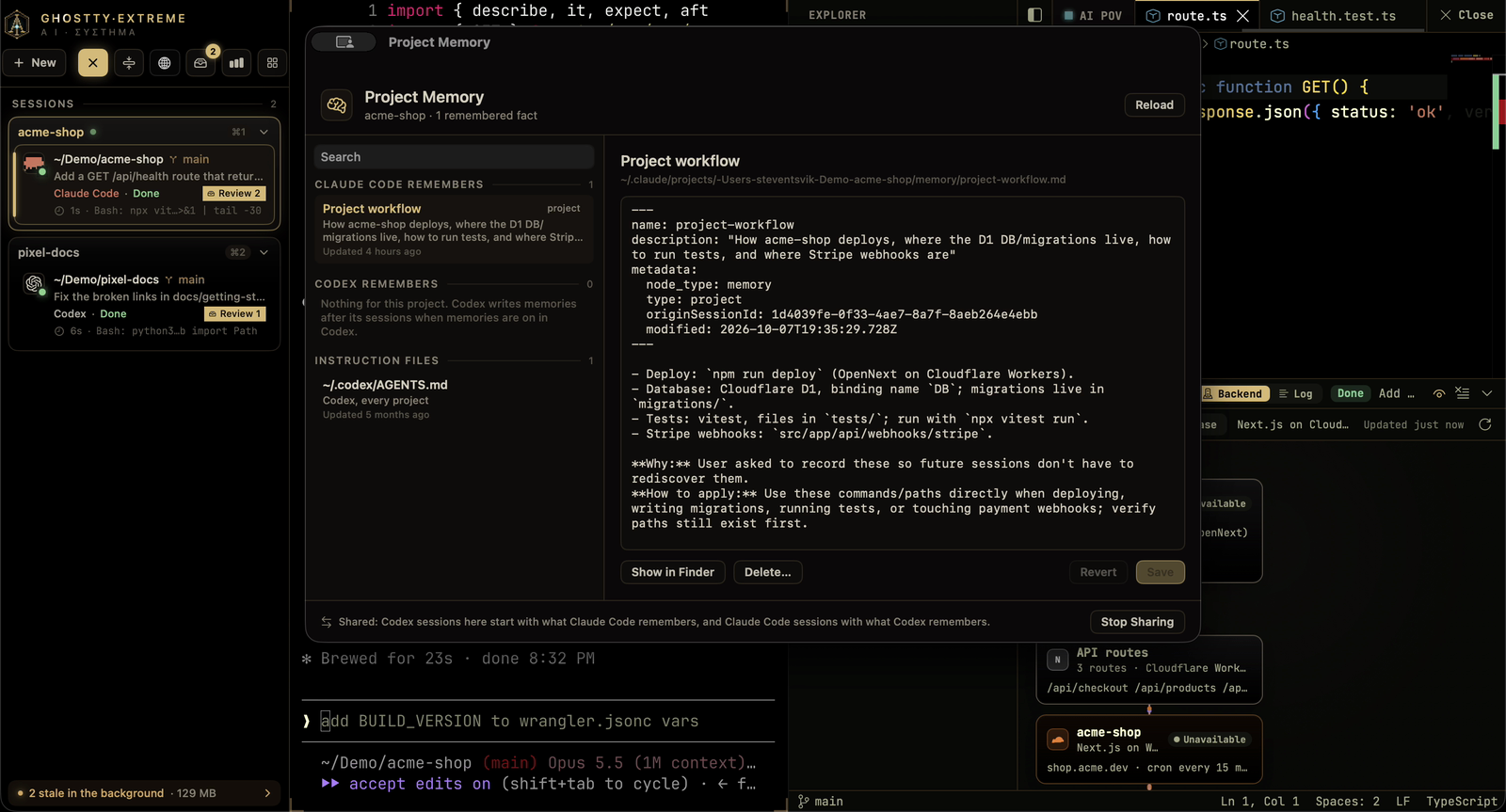Click the Review 2 badge for acme-shop

(x=234, y=194)
